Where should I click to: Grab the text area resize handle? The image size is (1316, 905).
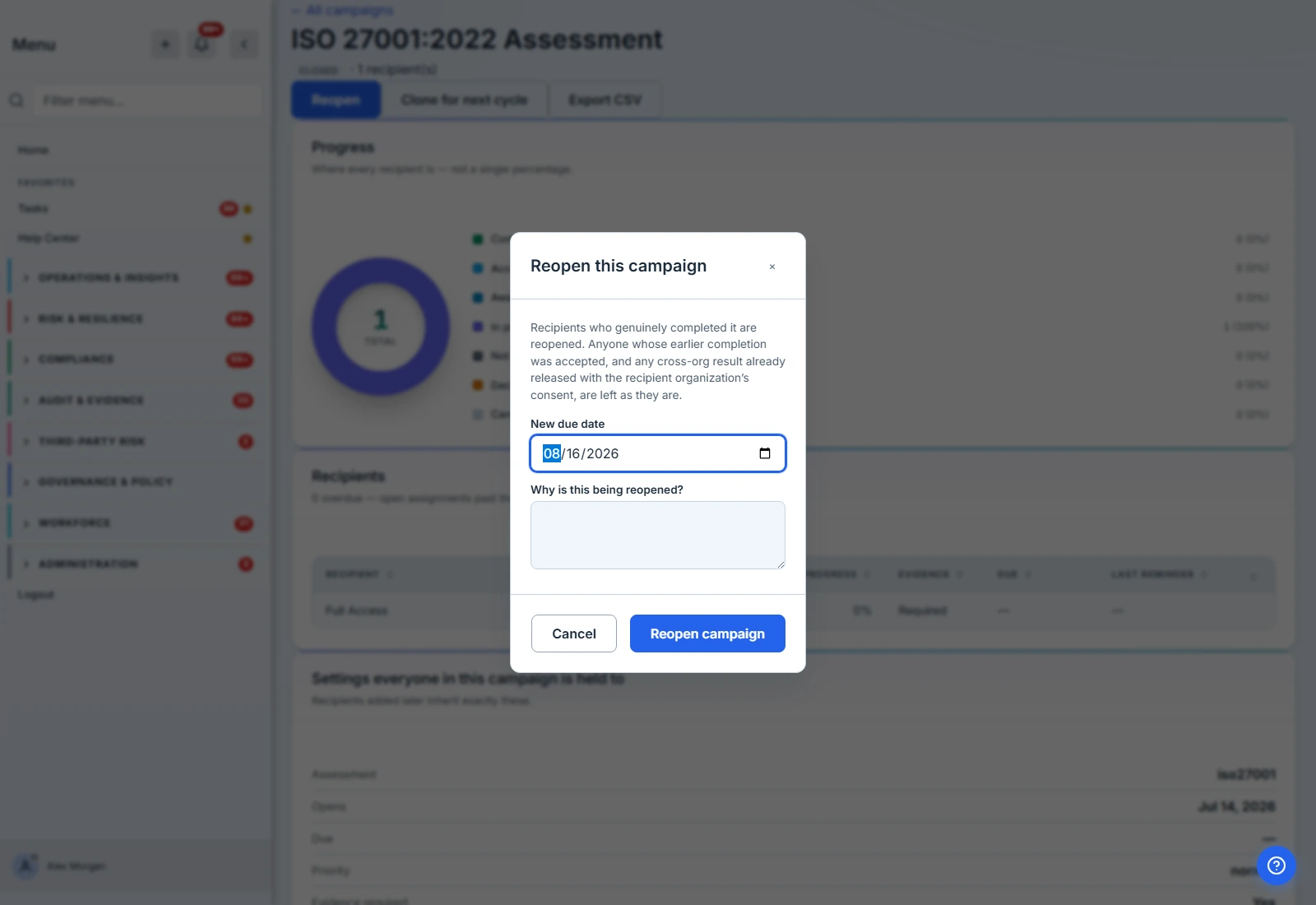781,564
